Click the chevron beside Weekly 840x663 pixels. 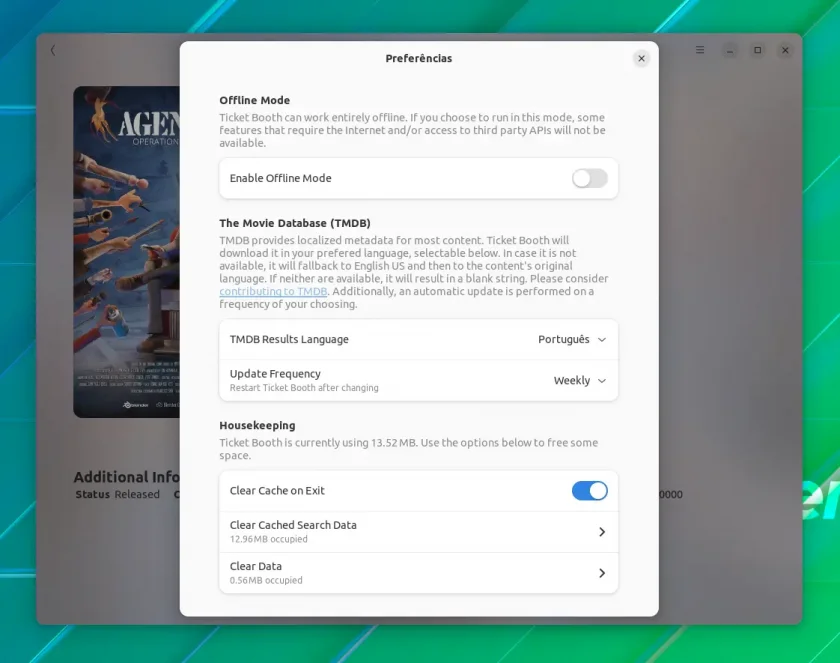pyautogui.click(x=602, y=381)
